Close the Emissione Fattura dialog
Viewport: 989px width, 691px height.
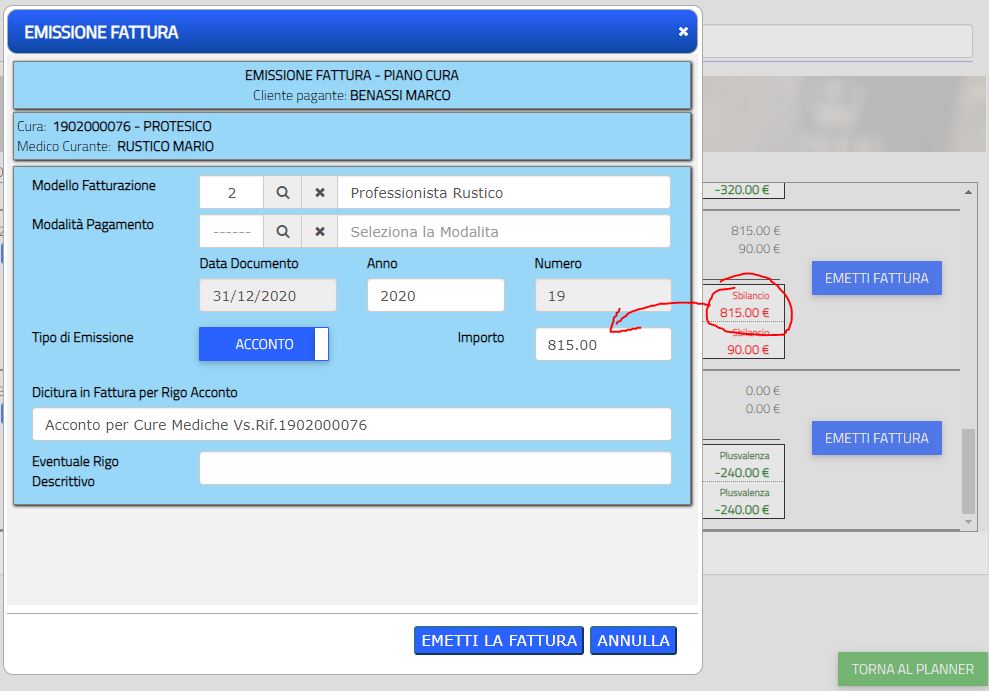tap(683, 32)
